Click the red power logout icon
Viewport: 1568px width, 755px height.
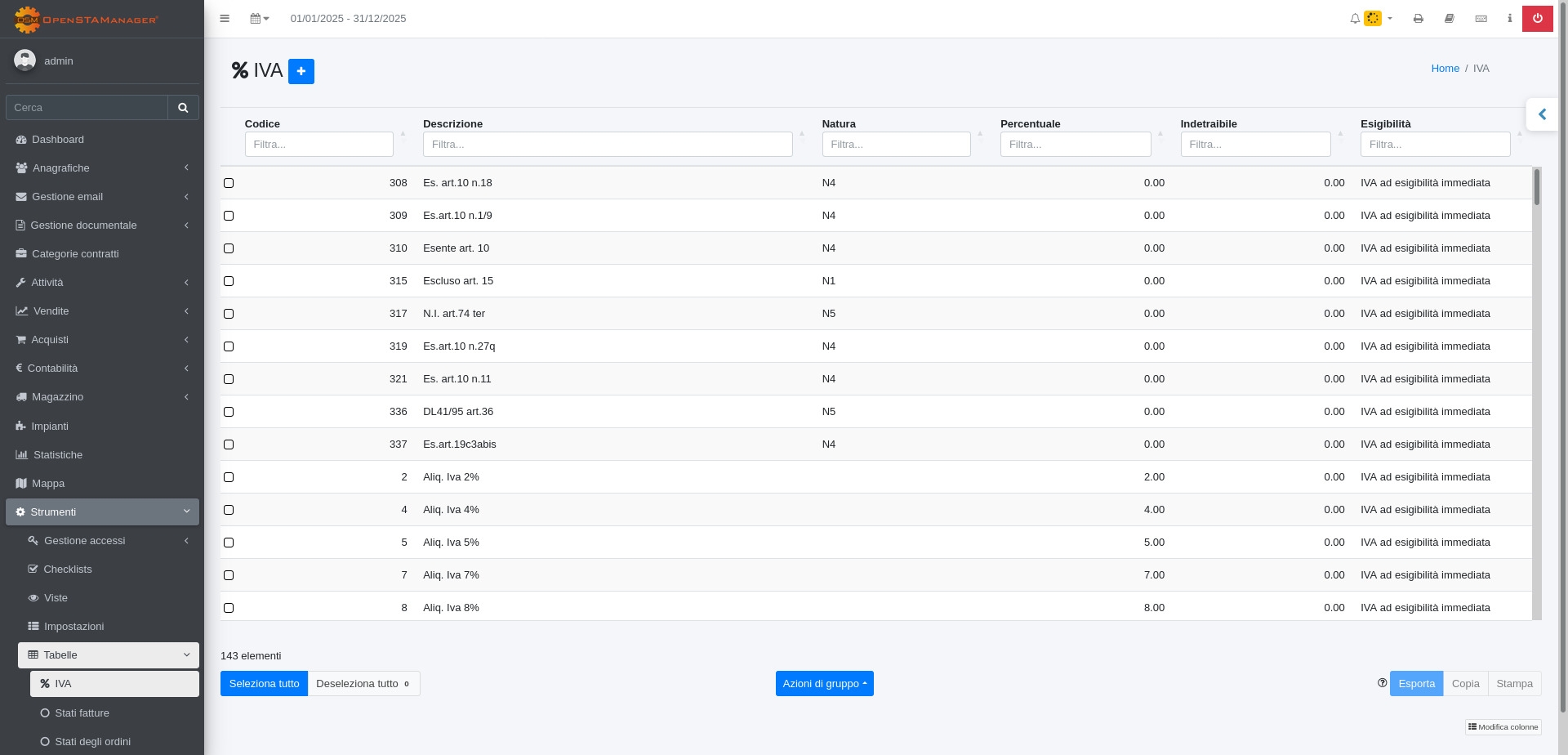[x=1537, y=19]
